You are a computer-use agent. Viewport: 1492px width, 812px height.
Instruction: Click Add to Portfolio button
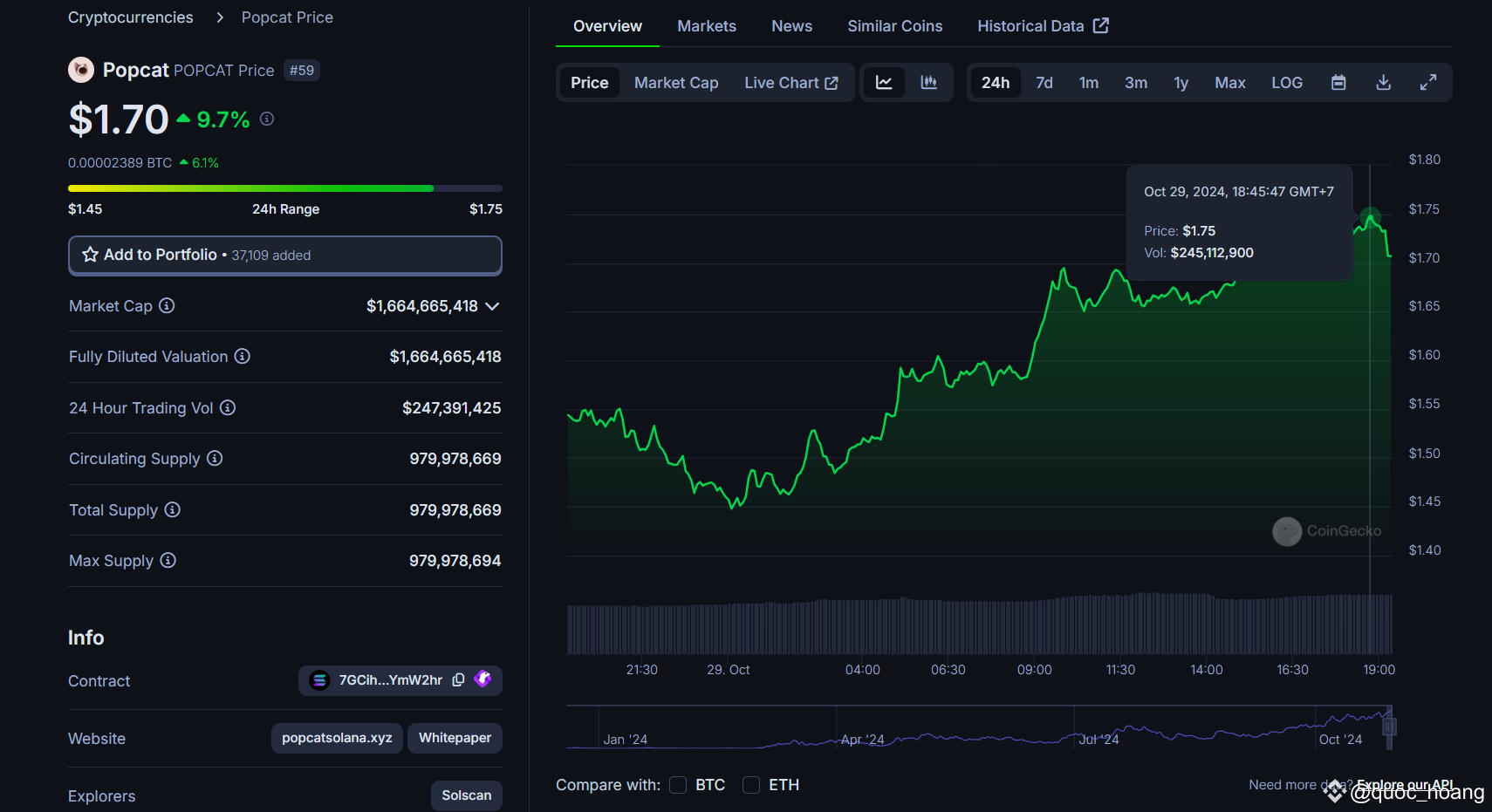[284, 255]
